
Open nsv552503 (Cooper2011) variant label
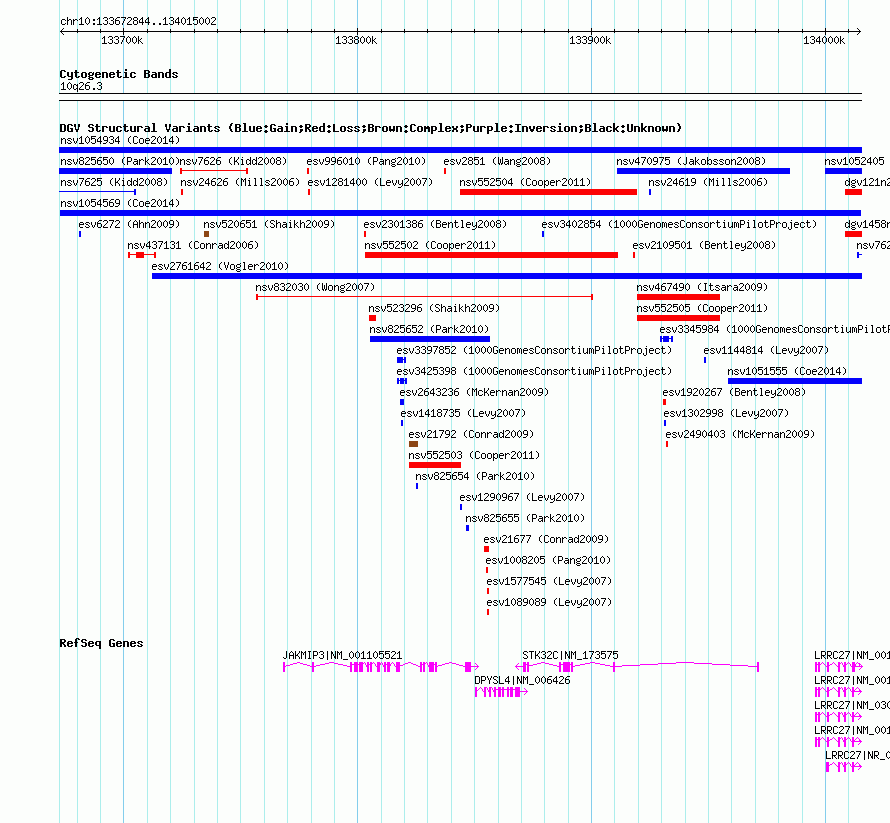pyautogui.click(x=474, y=455)
